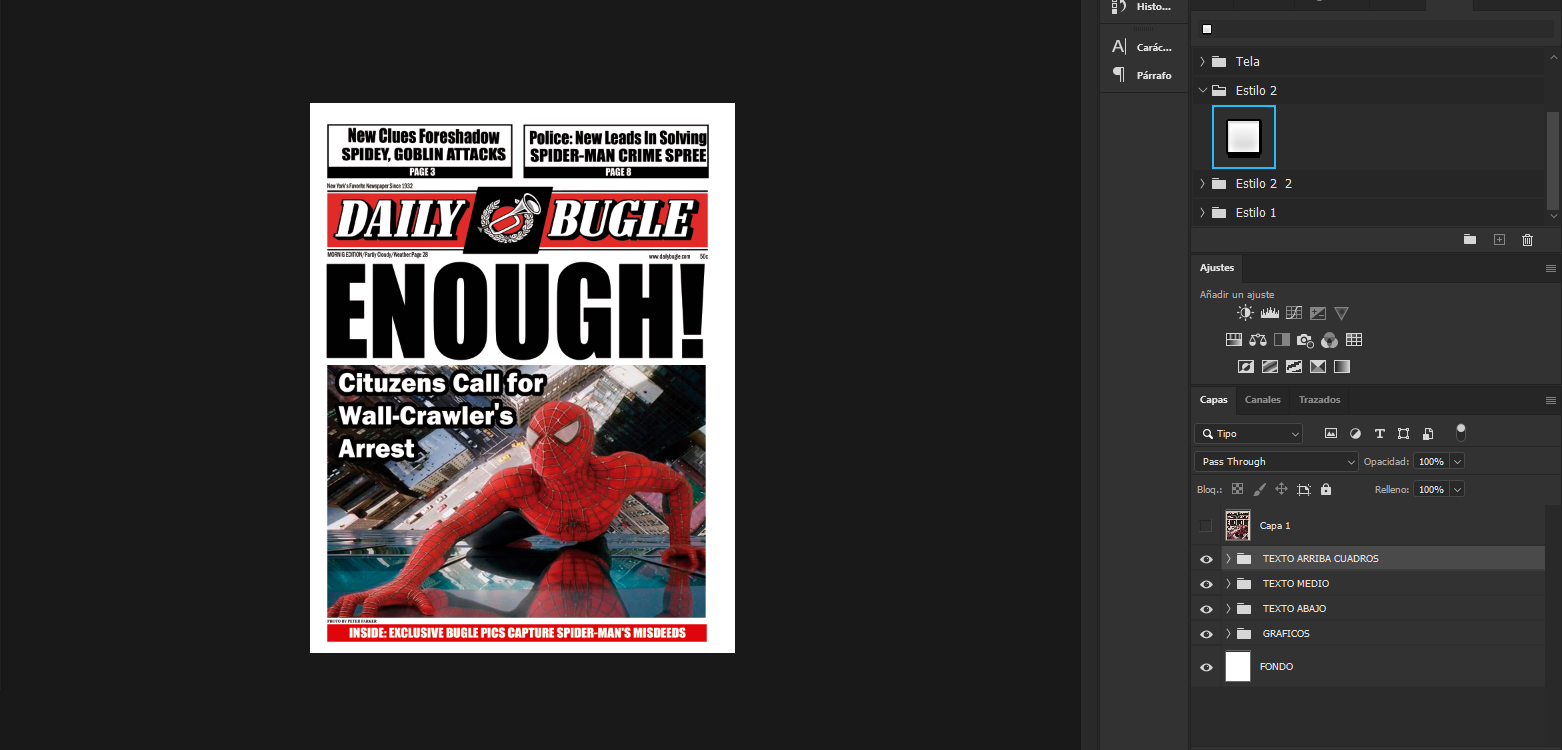Open the Opacidad slider dropdown
The image size is (1562, 750).
[x=1457, y=462]
